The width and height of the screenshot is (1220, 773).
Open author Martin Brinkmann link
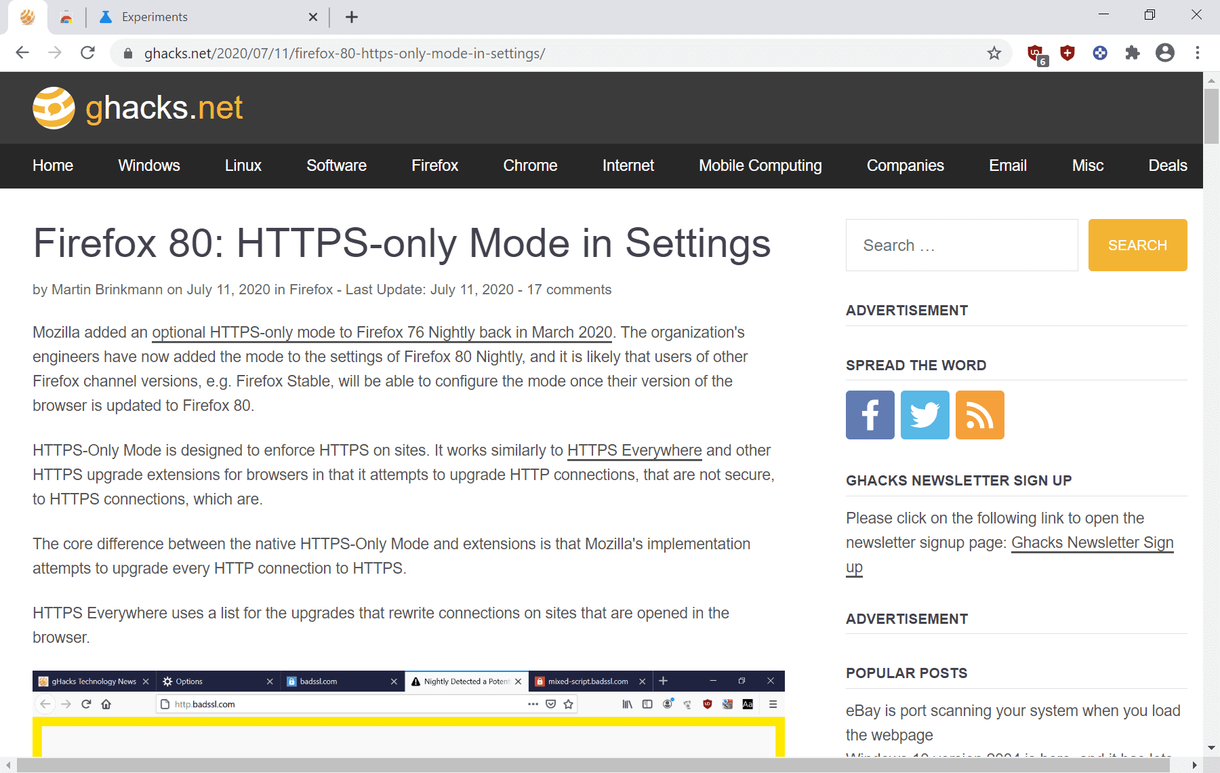[x=107, y=290]
